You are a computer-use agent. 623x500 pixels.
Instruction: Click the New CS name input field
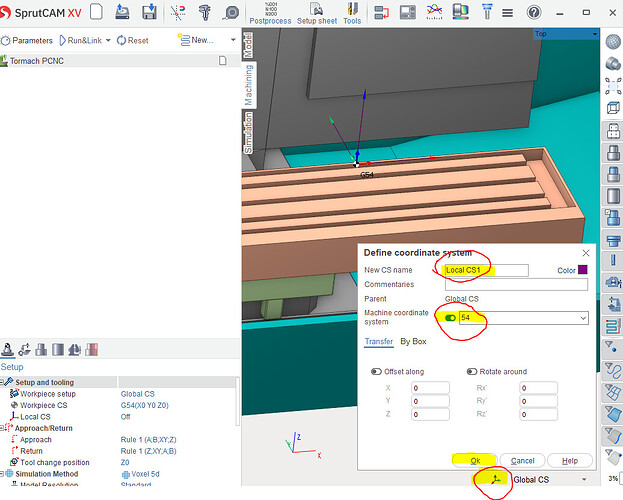tap(486, 270)
